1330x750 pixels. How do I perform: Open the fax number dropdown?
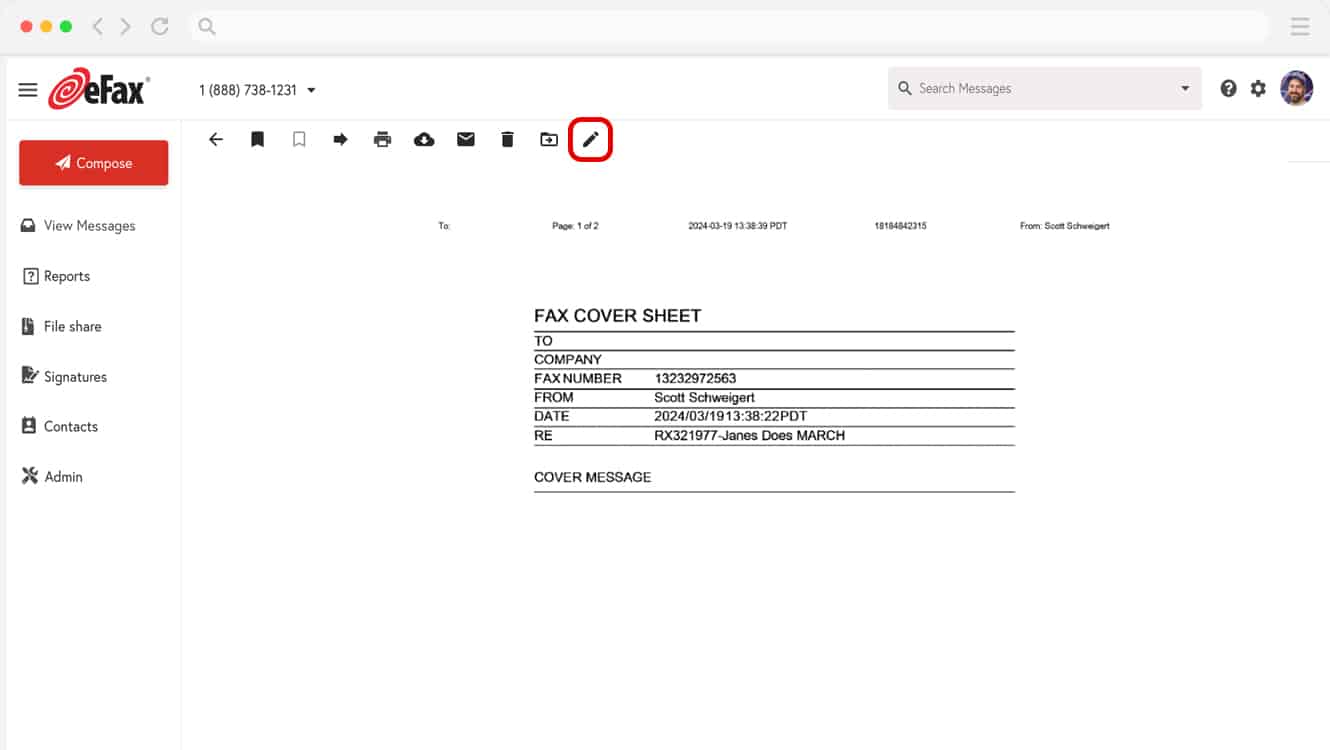click(310, 88)
